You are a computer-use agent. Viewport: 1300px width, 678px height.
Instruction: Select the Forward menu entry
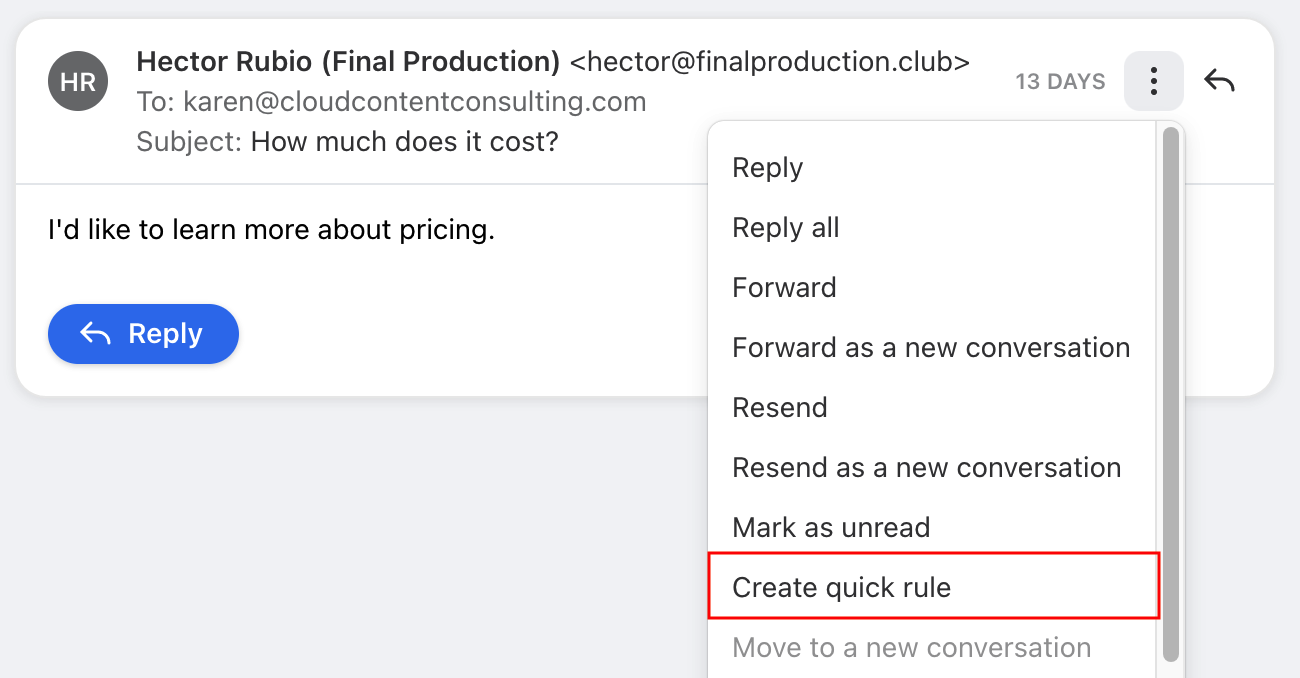pyautogui.click(x=932, y=288)
